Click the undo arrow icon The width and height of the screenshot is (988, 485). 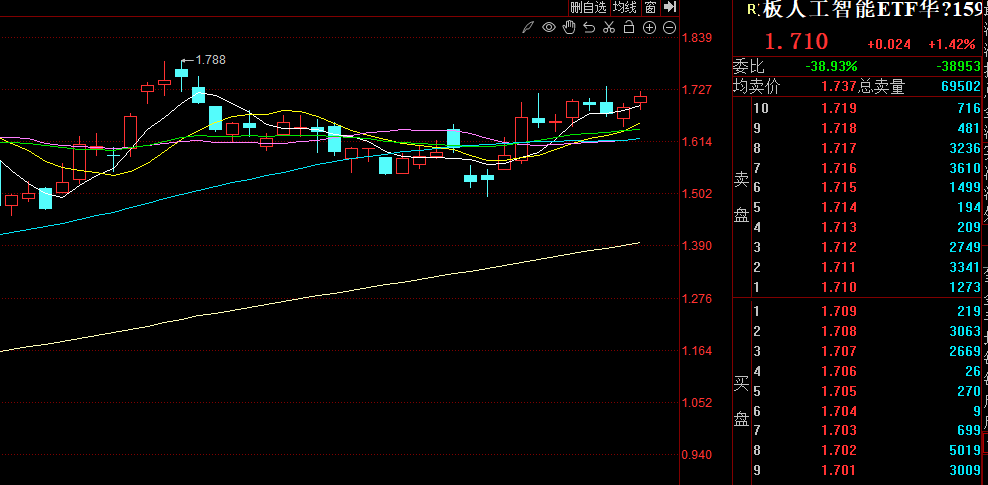(x=588, y=27)
